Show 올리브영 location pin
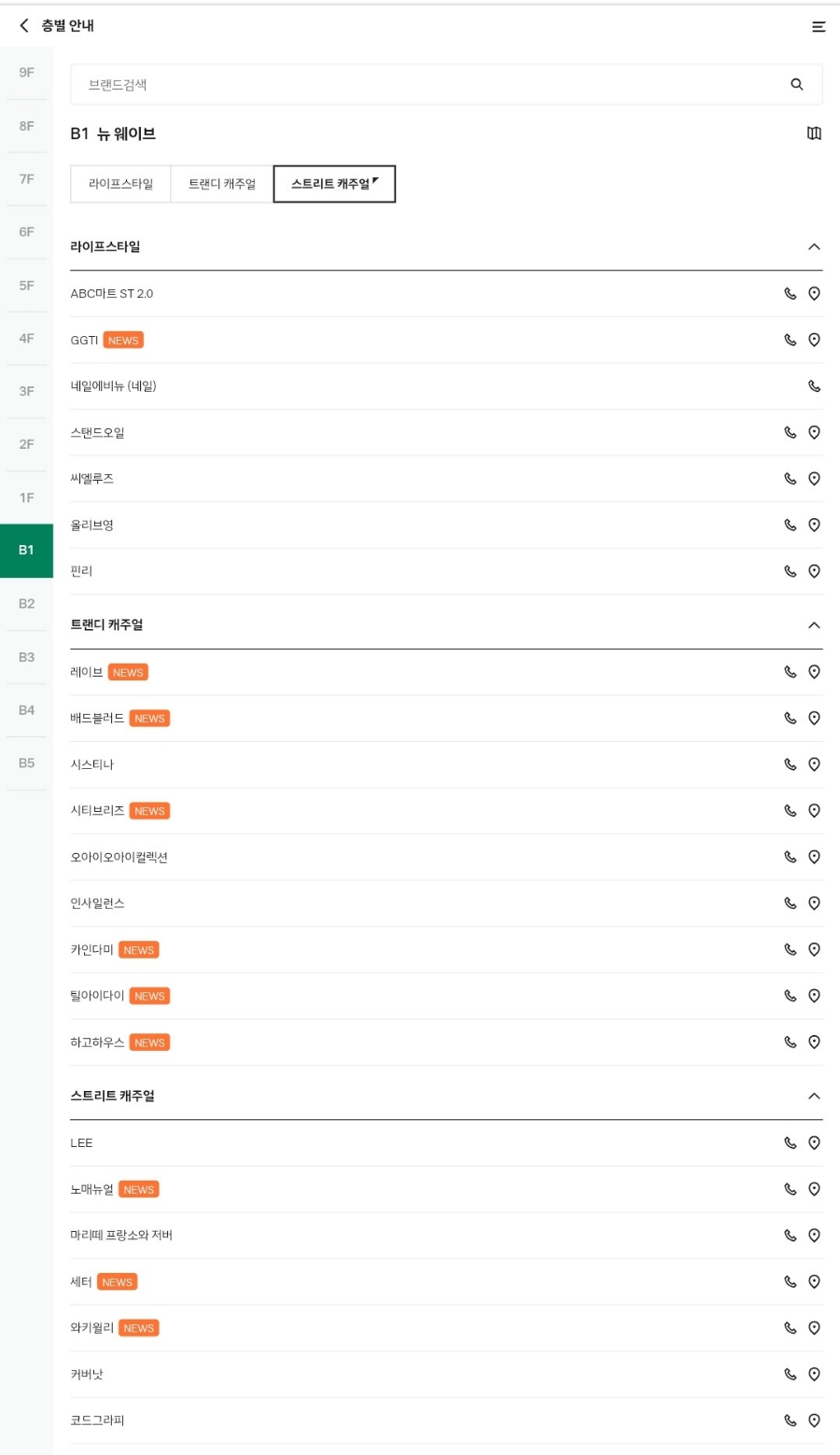The image size is (840, 1455). pos(814,525)
